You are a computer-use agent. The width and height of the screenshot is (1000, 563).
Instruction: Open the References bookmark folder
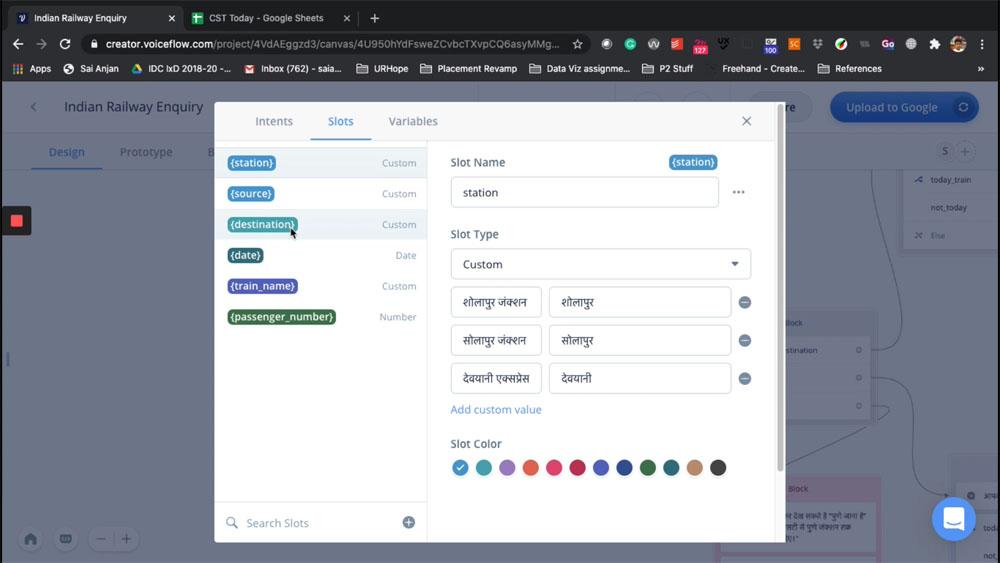(849, 68)
